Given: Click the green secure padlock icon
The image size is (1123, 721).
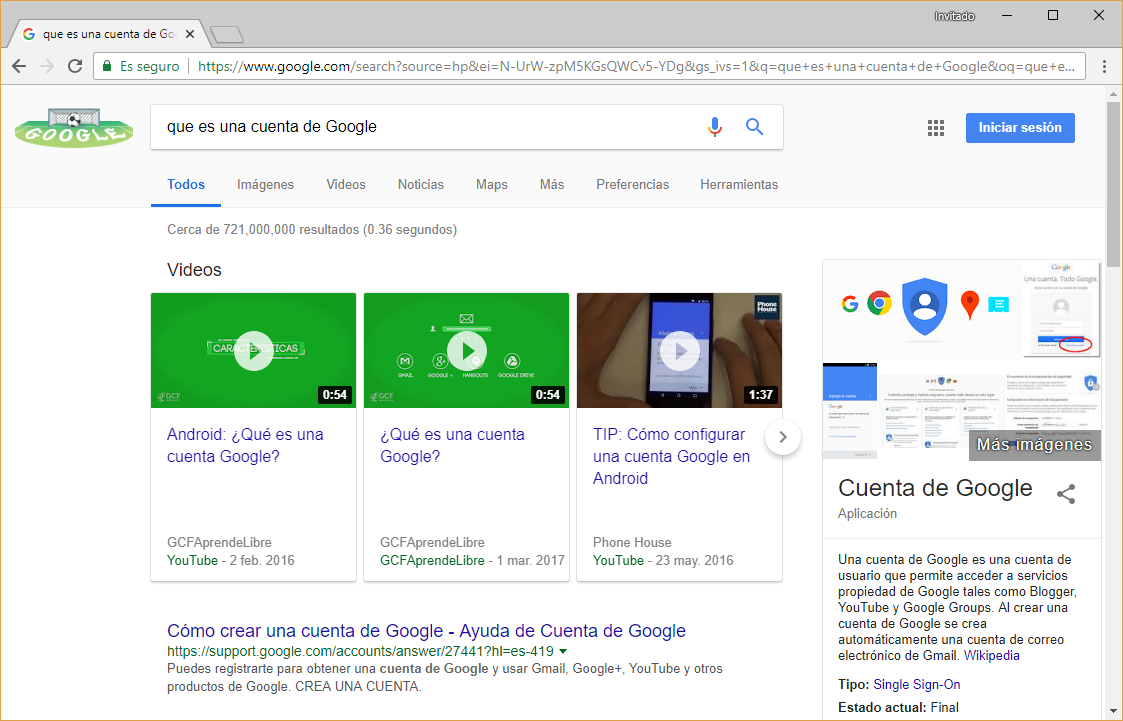Looking at the screenshot, I should (x=107, y=67).
